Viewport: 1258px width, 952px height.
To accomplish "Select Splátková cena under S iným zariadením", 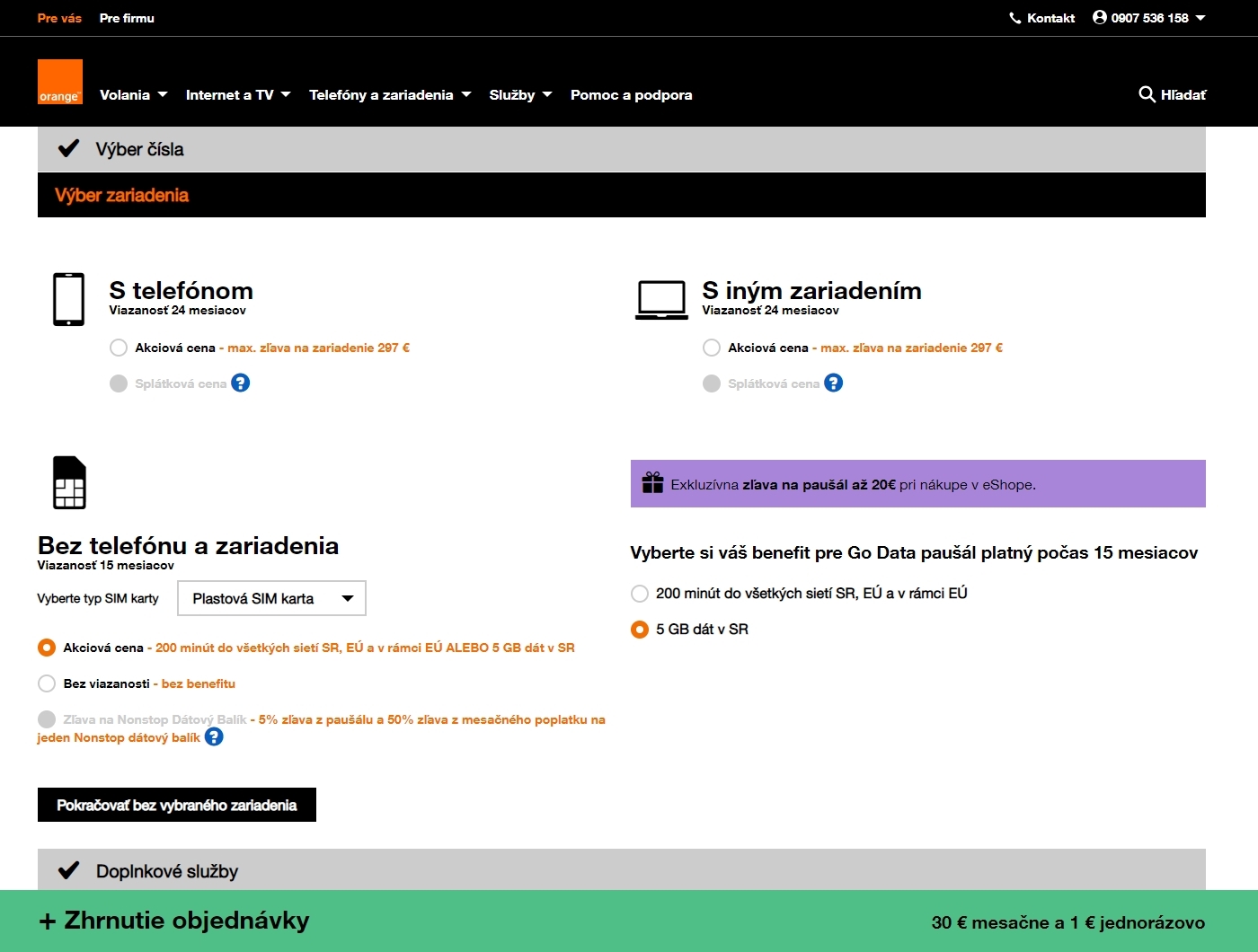I will [712, 383].
